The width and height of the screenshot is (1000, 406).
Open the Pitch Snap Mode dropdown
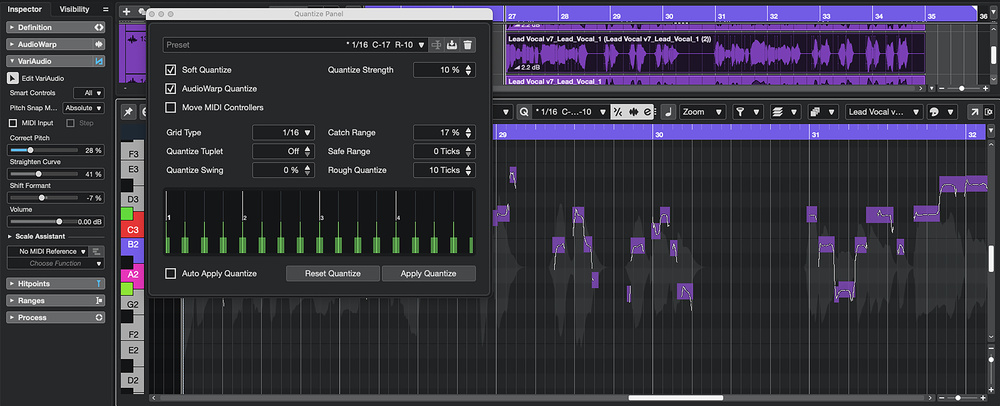click(83, 108)
